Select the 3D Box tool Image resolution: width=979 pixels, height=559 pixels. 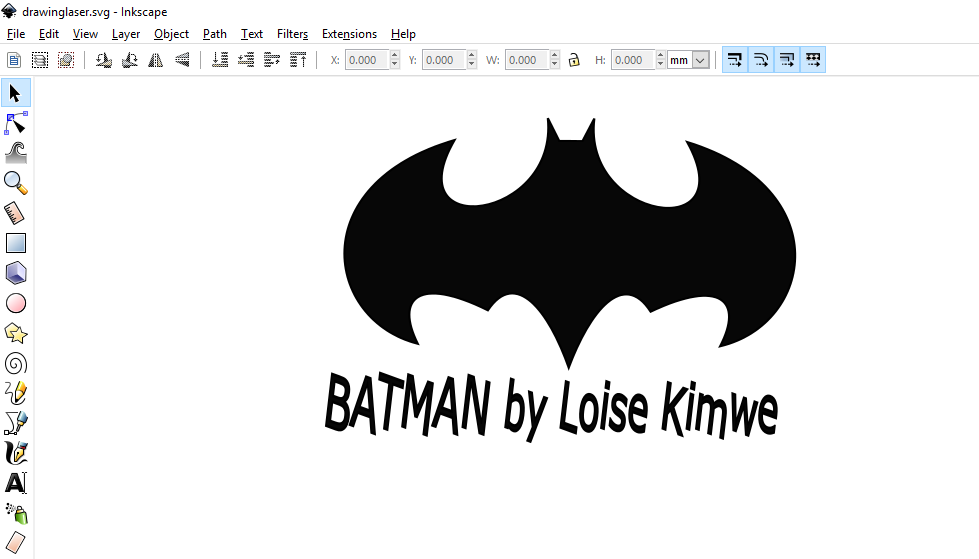click(16, 273)
